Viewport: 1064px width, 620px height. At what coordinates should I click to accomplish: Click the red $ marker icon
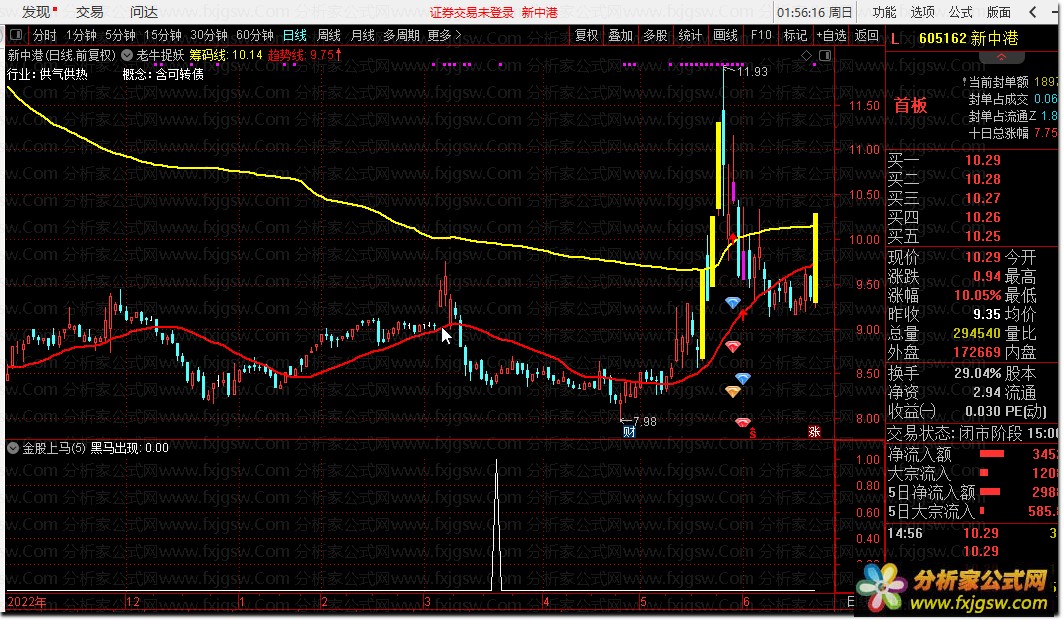click(753, 433)
